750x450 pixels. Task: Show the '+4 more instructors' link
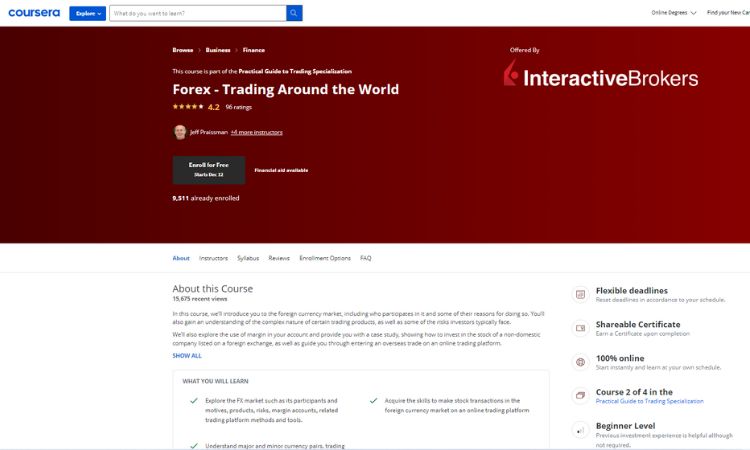coord(257,132)
